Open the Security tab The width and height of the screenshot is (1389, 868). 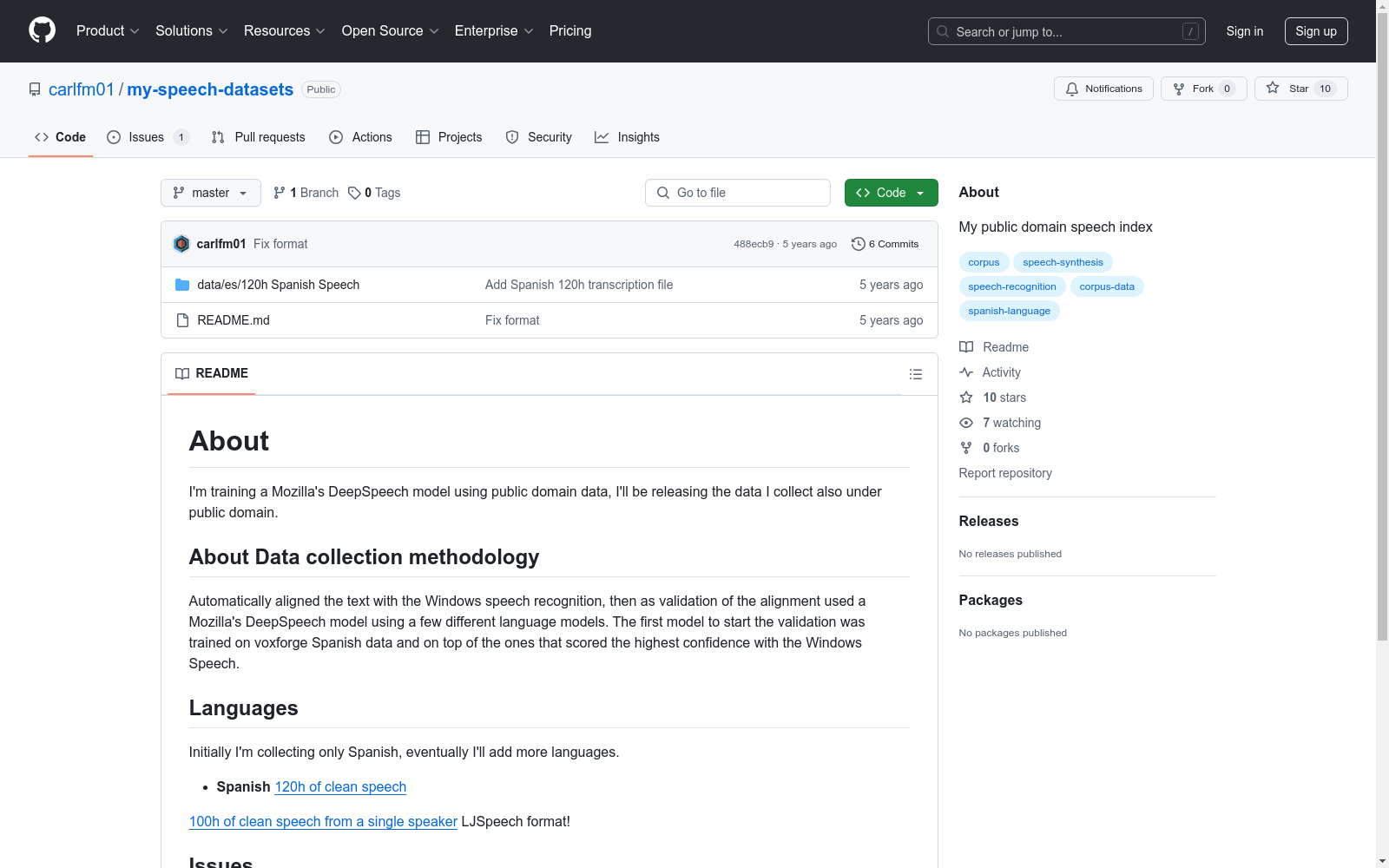click(538, 137)
